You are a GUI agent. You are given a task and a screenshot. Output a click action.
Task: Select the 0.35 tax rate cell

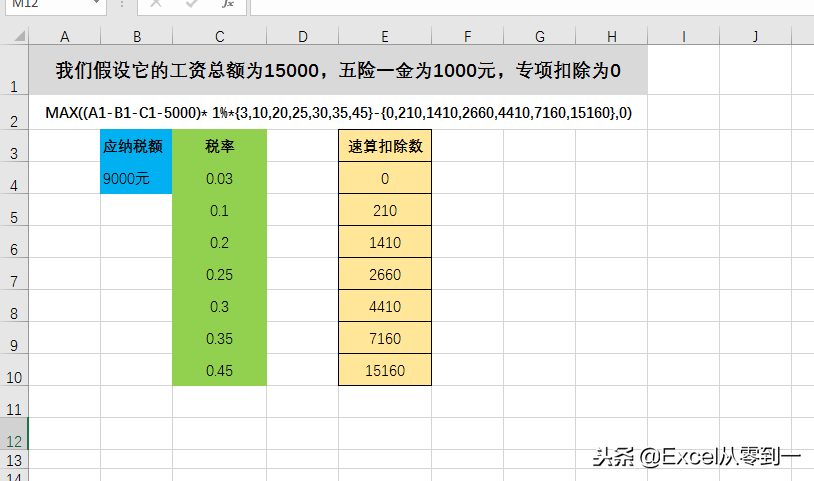pyautogui.click(x=220, y=338)
